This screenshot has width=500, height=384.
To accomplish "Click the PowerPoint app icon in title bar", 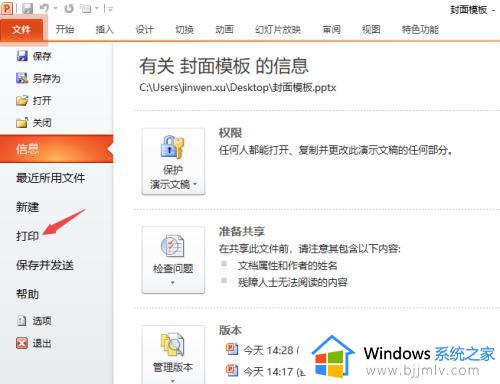I will click(7, 8).
